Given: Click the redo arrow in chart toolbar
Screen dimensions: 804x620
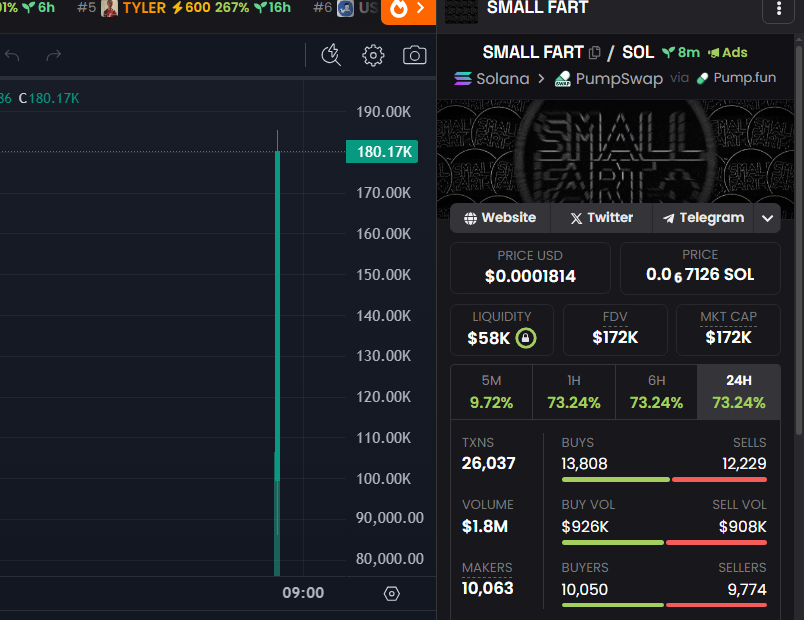Looking at the screenshot, I should [53, 55].
